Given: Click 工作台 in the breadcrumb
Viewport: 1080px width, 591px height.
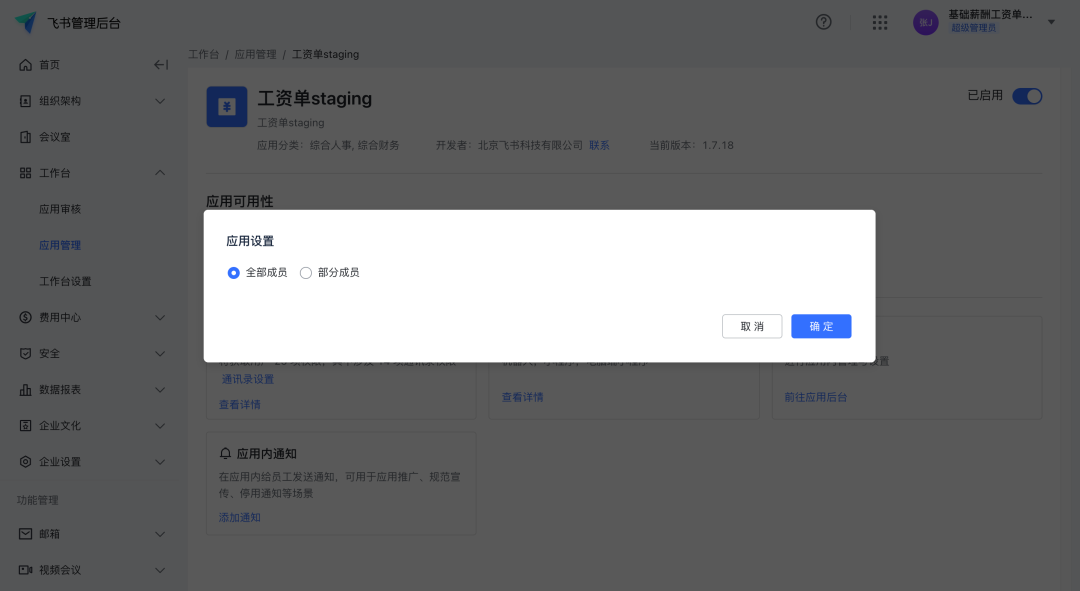Looking at the screenshot, I should click(x=204, y=54).
